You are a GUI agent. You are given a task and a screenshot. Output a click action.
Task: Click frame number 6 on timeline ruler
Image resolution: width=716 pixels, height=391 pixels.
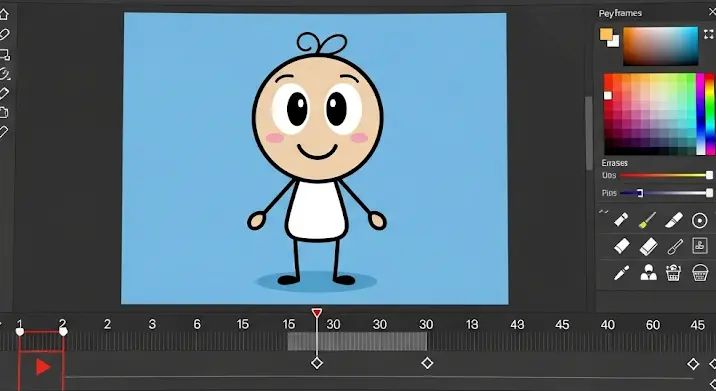point(197,324)
